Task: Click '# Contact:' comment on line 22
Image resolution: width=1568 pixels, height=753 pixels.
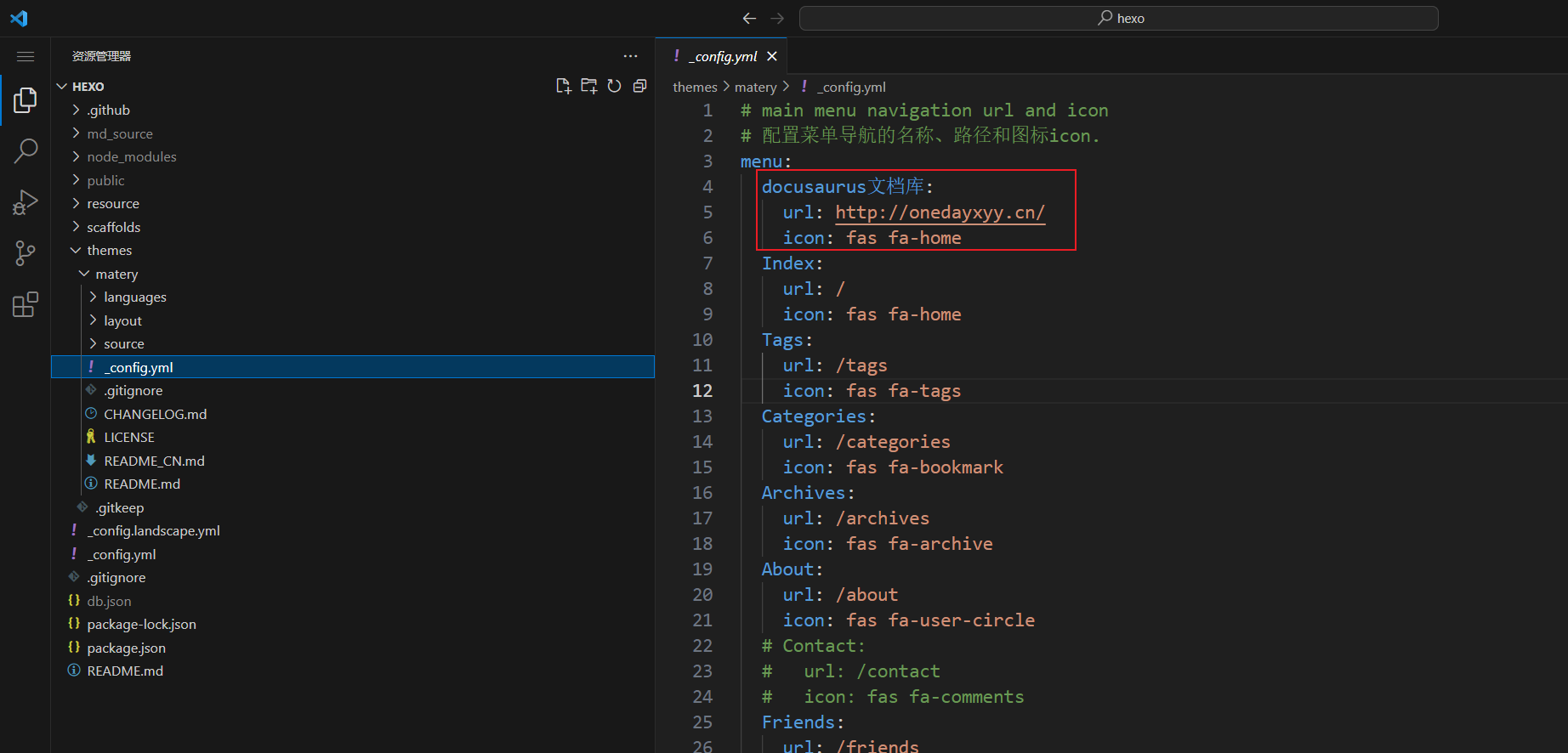Action: pyautogui.click(x=813, y=646)
